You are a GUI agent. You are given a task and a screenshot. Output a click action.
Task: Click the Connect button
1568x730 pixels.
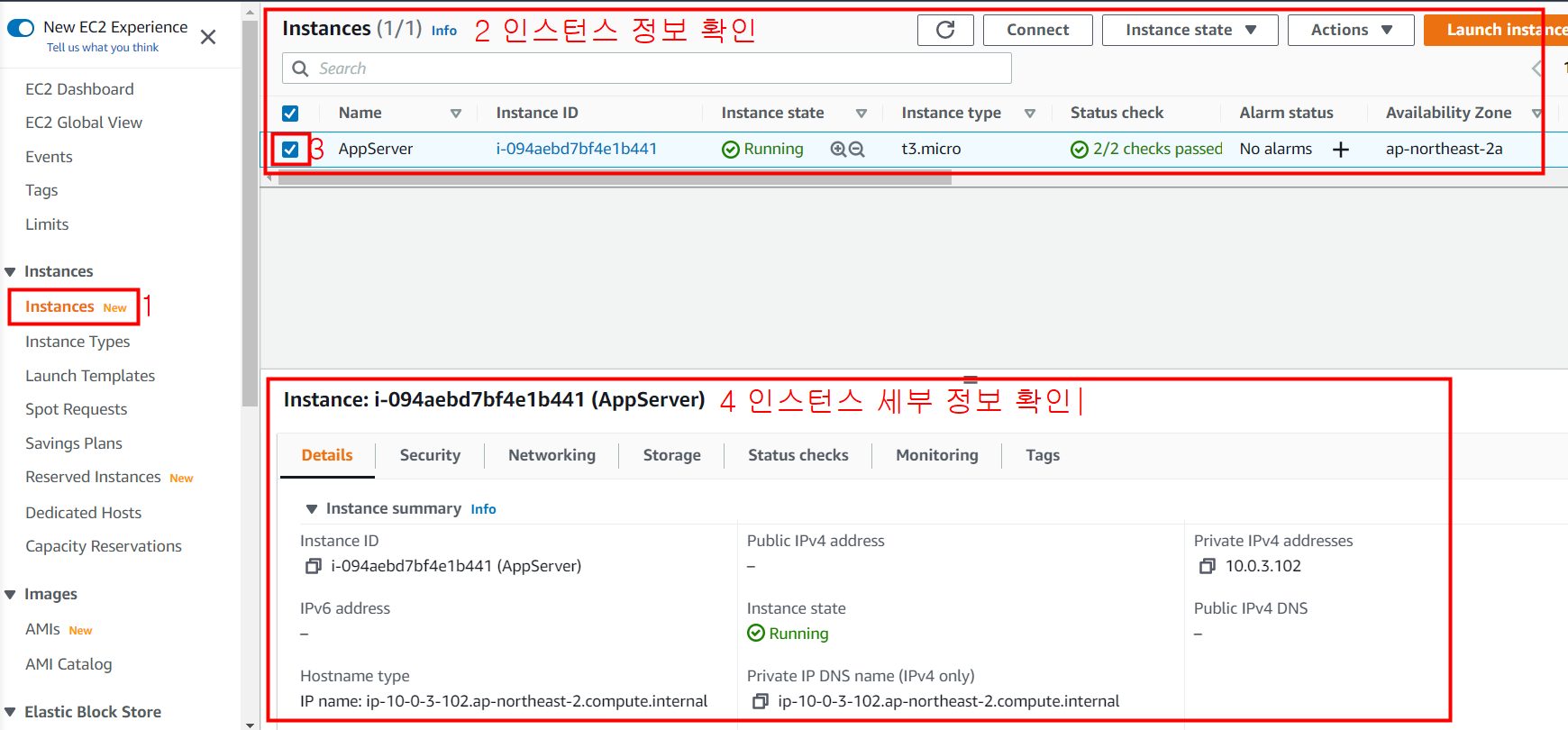[1038, 30]
